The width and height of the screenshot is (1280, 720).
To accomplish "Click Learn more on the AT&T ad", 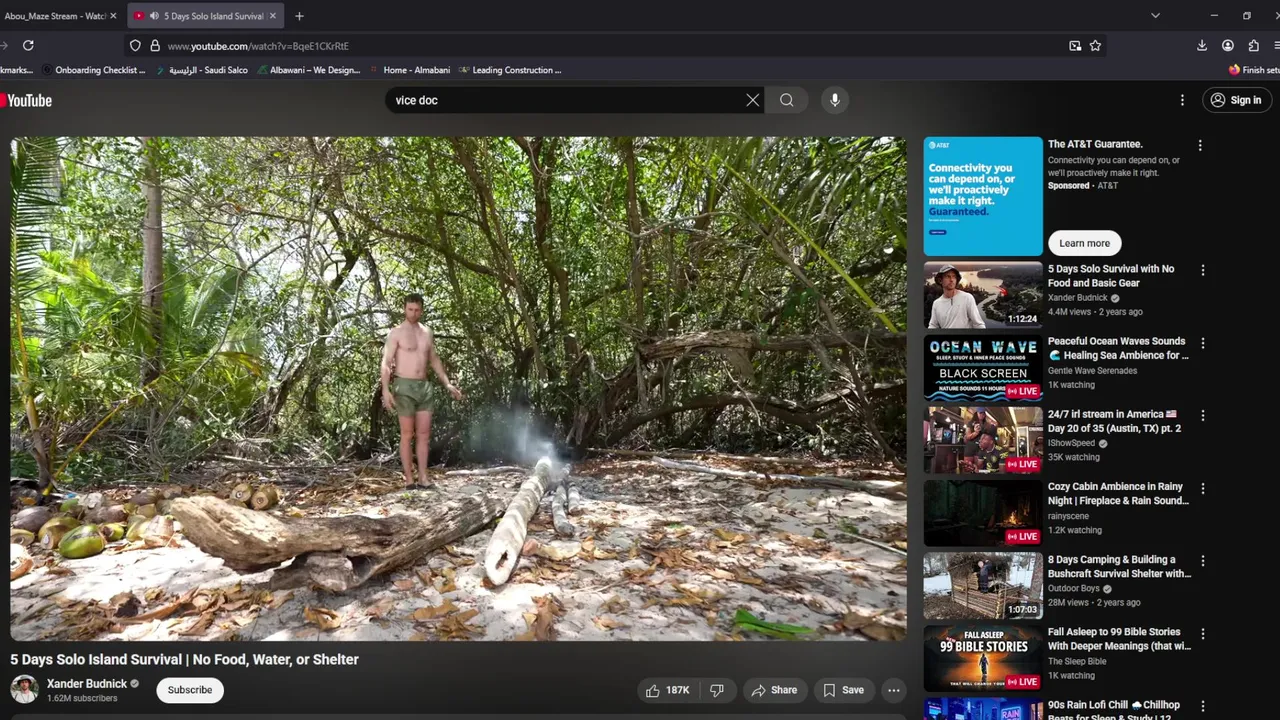I will tap(1085, 243).
